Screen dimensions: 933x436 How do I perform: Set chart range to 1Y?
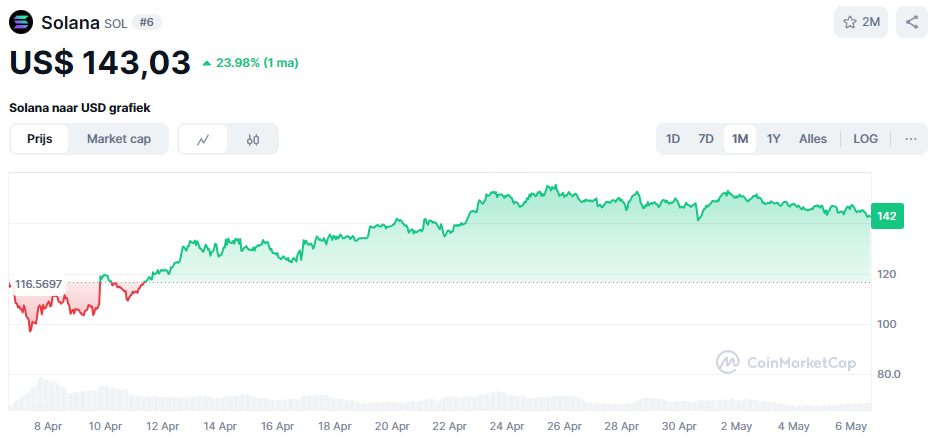coord(773,139)
